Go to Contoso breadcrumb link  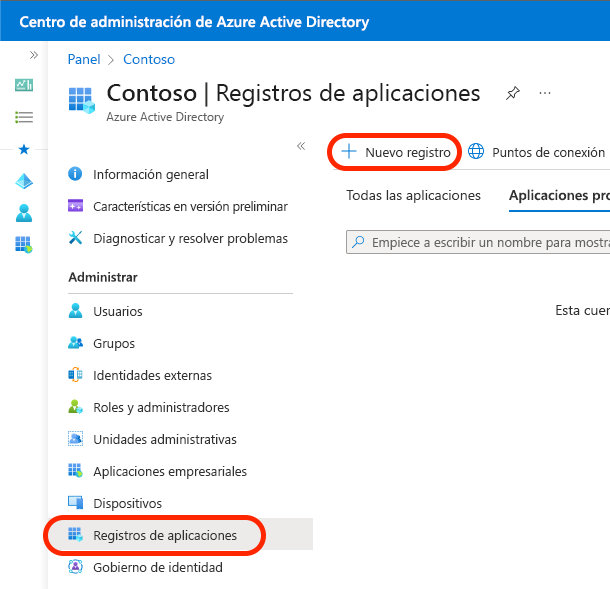pos(149,60)
